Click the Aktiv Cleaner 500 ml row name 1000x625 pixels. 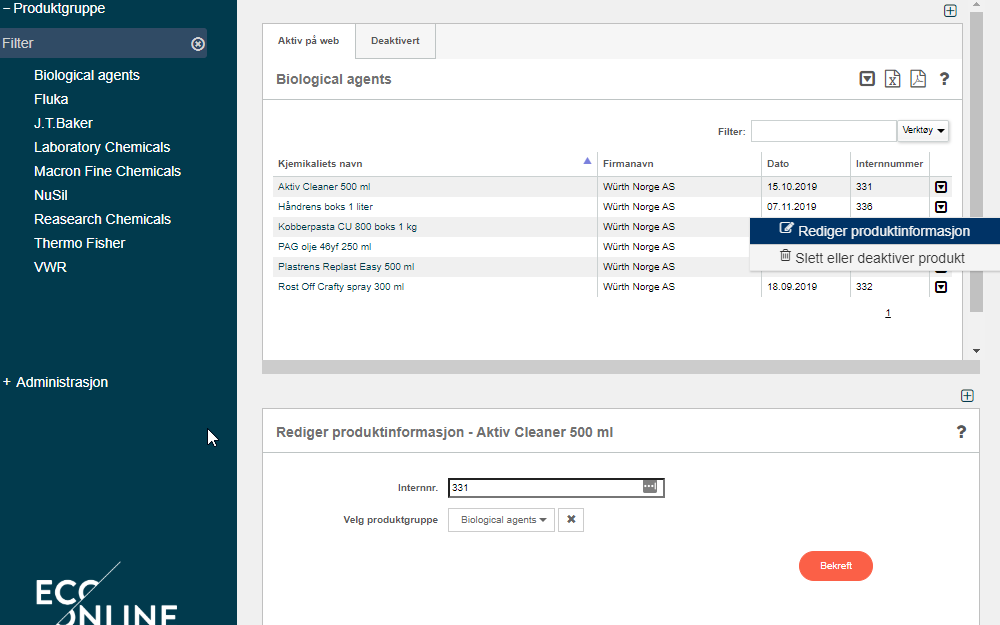324,187
